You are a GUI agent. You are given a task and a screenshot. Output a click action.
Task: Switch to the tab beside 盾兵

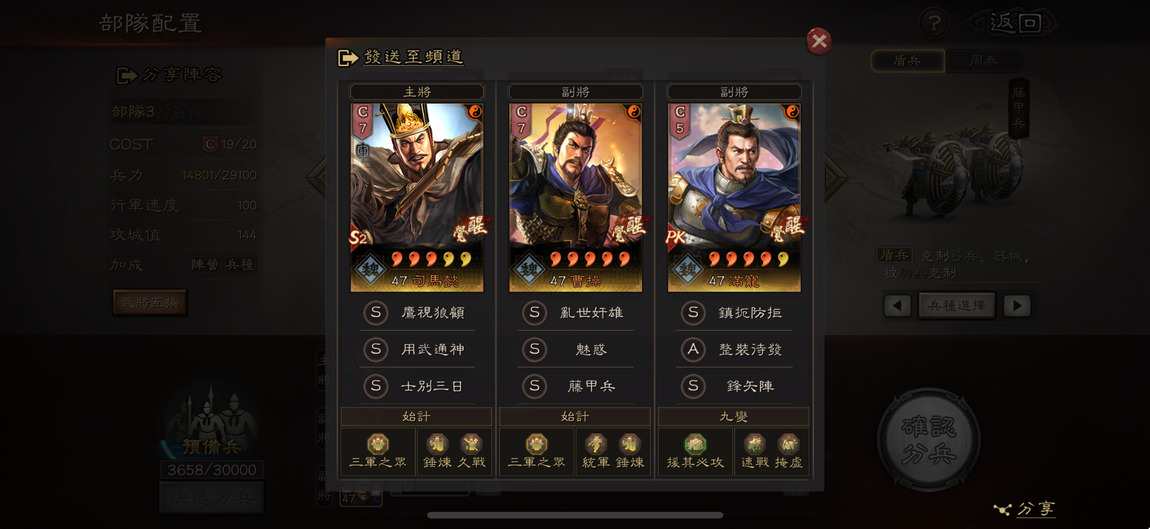point(984,61)
